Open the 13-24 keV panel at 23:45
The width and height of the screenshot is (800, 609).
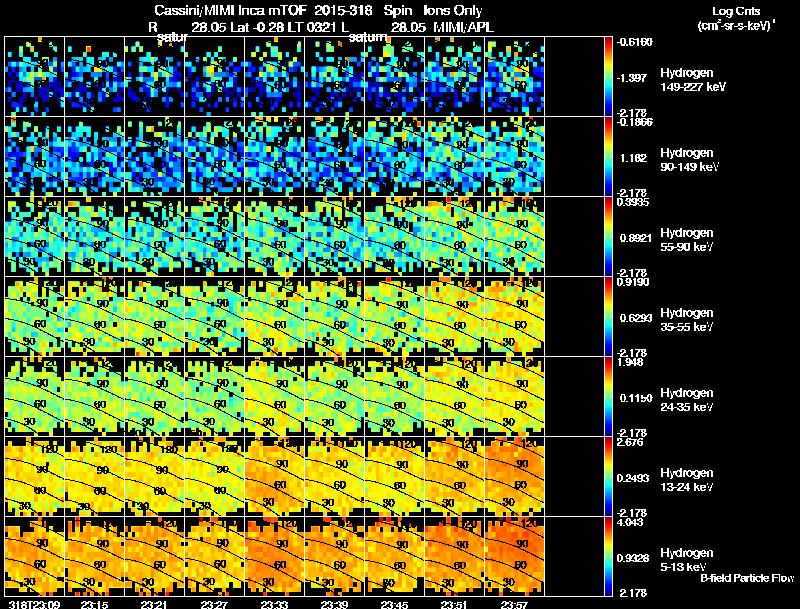coord(394,476)
